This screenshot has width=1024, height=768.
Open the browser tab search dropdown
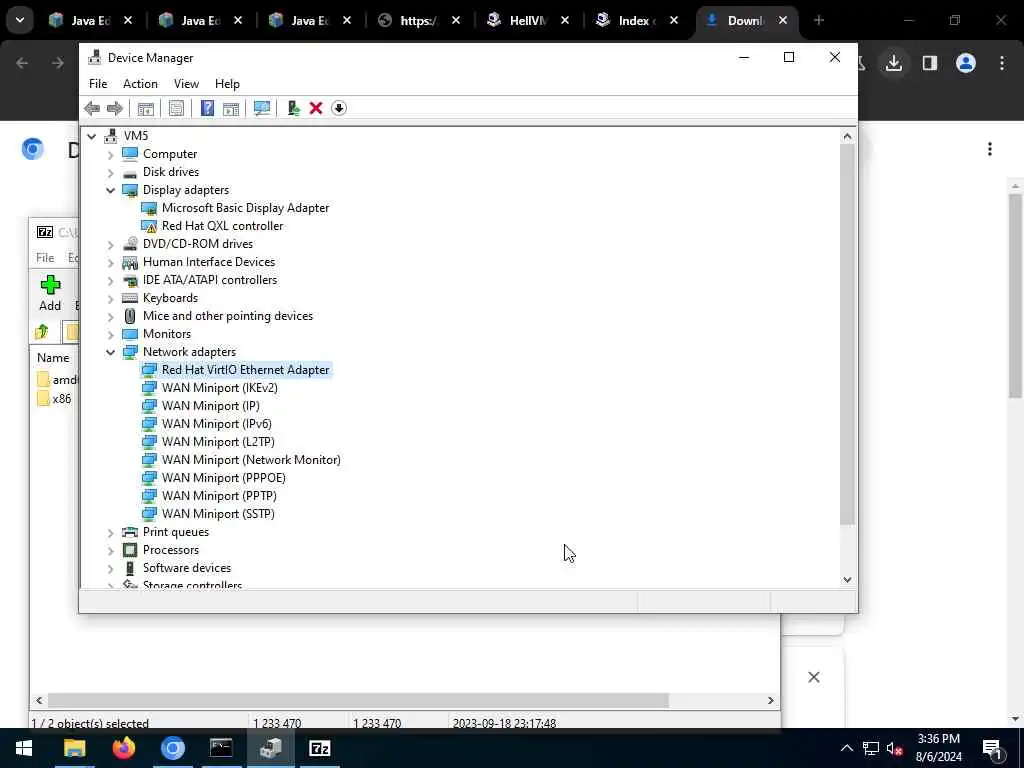20,20
